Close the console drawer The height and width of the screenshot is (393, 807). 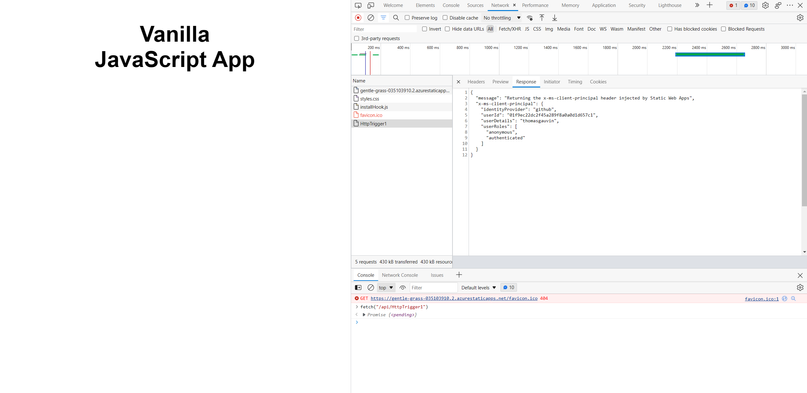pos(800,275)
